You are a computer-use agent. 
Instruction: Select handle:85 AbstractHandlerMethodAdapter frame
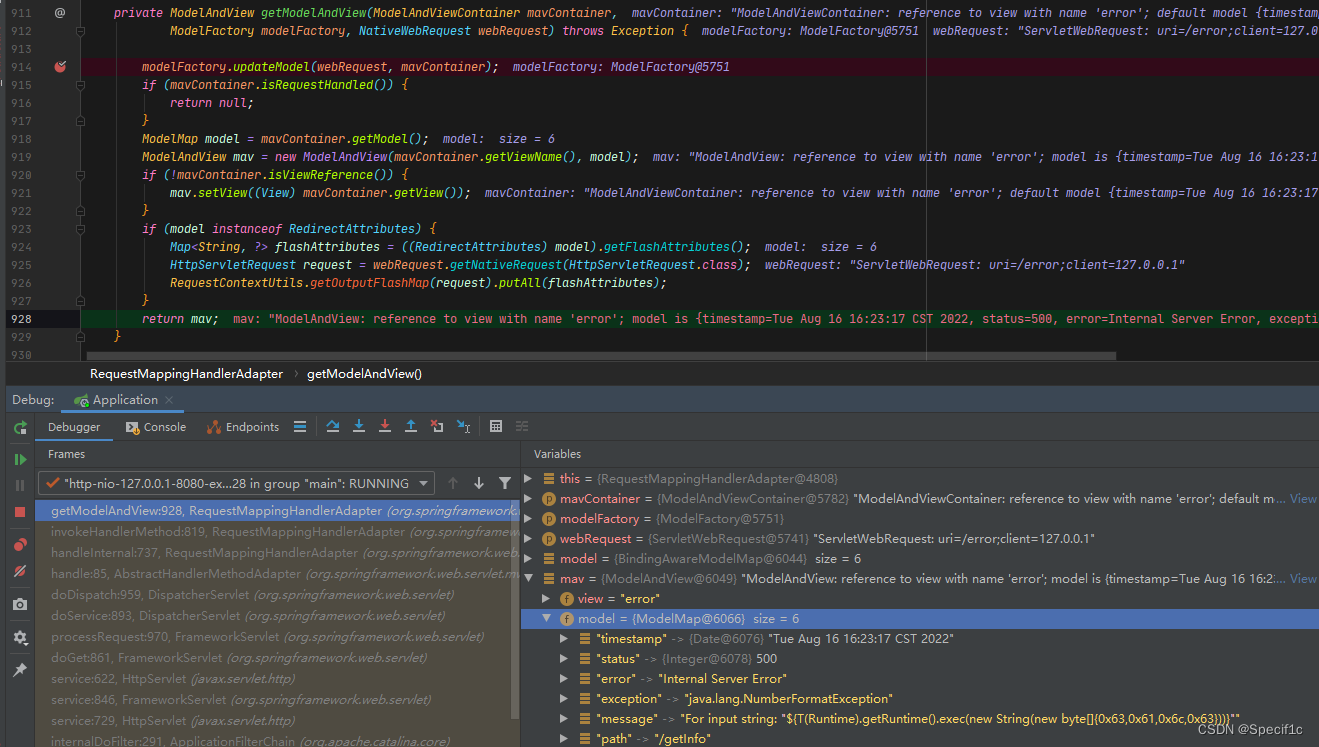click(277, 574)
